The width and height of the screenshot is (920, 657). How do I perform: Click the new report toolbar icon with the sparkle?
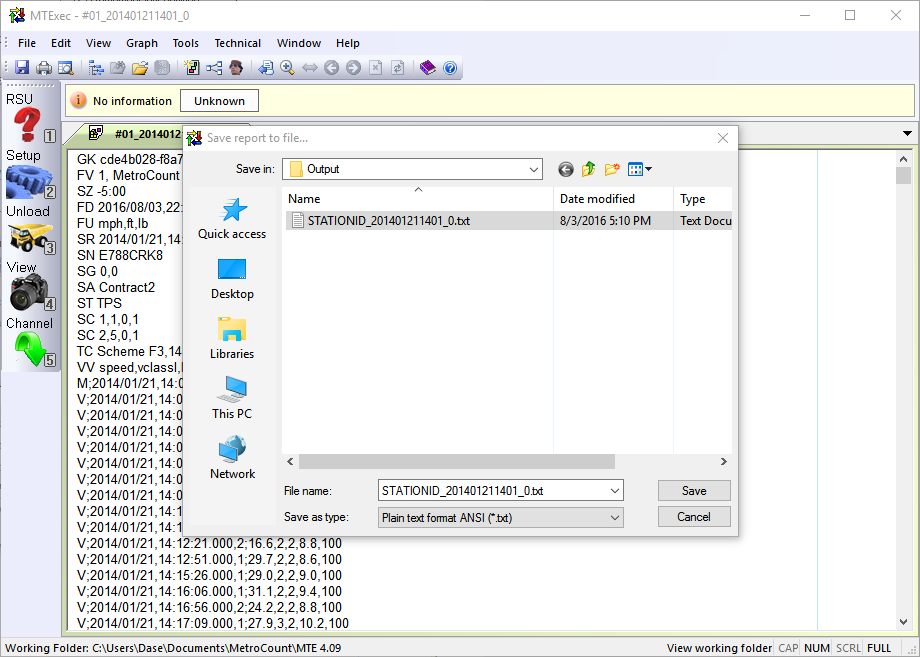[192, 67]
